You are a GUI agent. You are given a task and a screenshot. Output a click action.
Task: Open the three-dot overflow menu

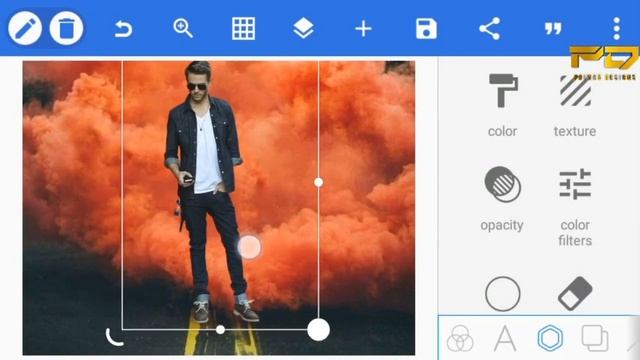616,29
